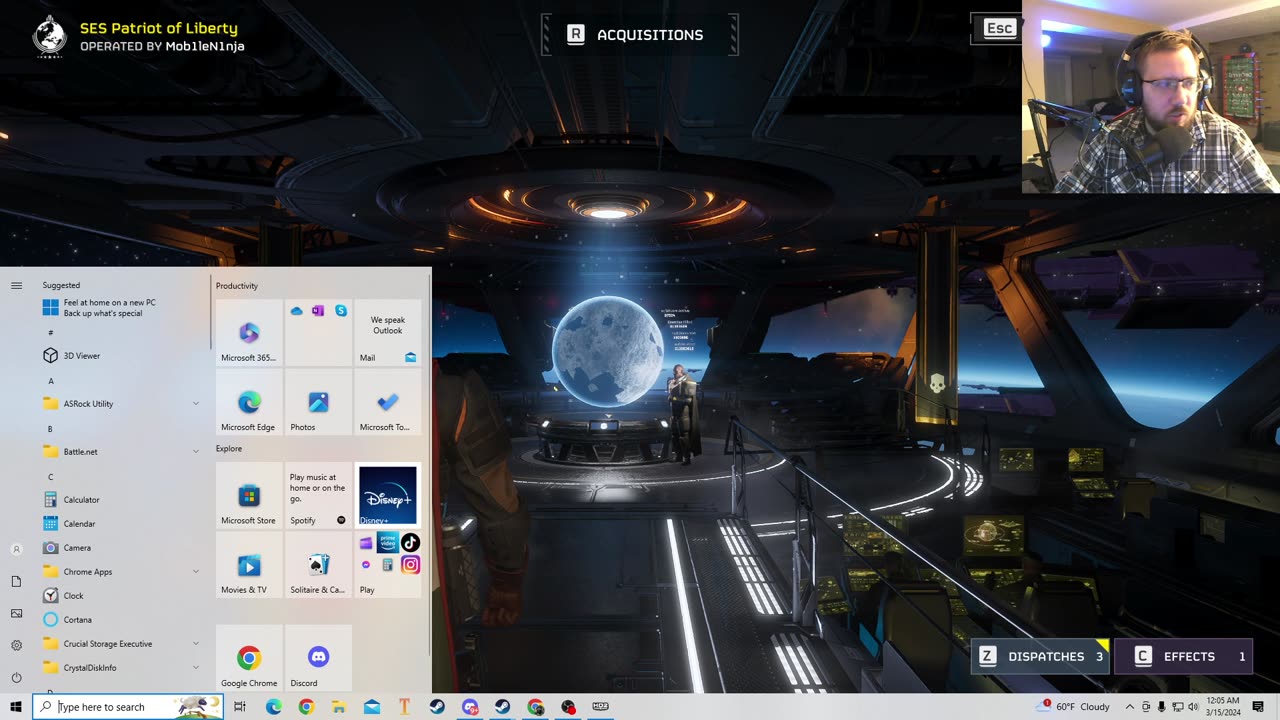
Task: Open Microsoft Edge from the taskbar
Action: point(273,707)
